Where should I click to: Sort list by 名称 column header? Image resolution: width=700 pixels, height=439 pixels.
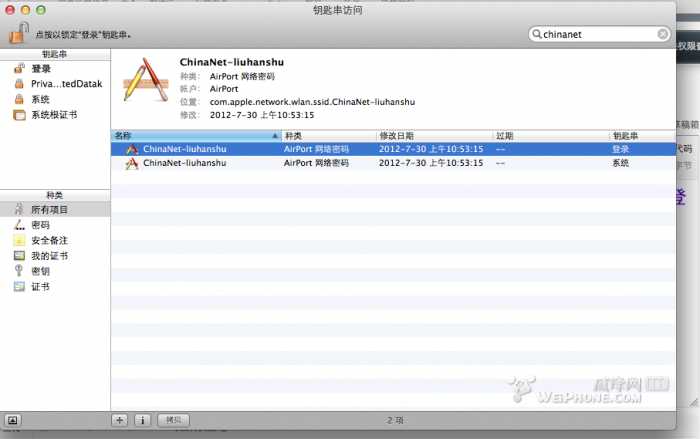pos(190,135)
